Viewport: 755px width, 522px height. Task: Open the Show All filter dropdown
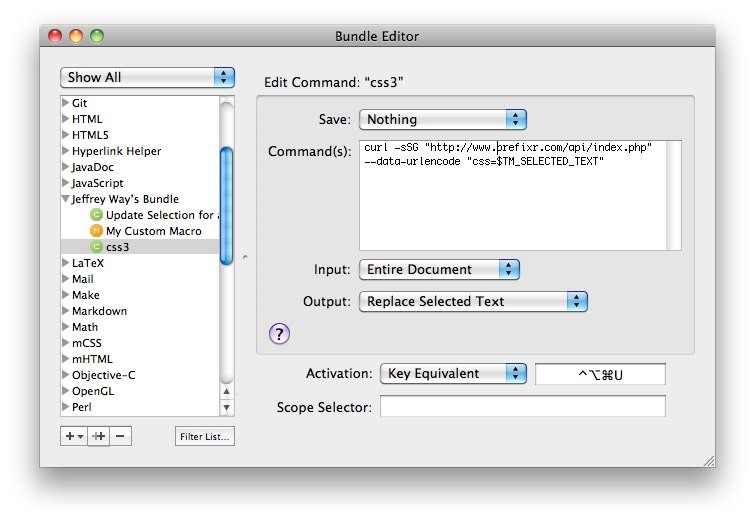pos(147,78)
